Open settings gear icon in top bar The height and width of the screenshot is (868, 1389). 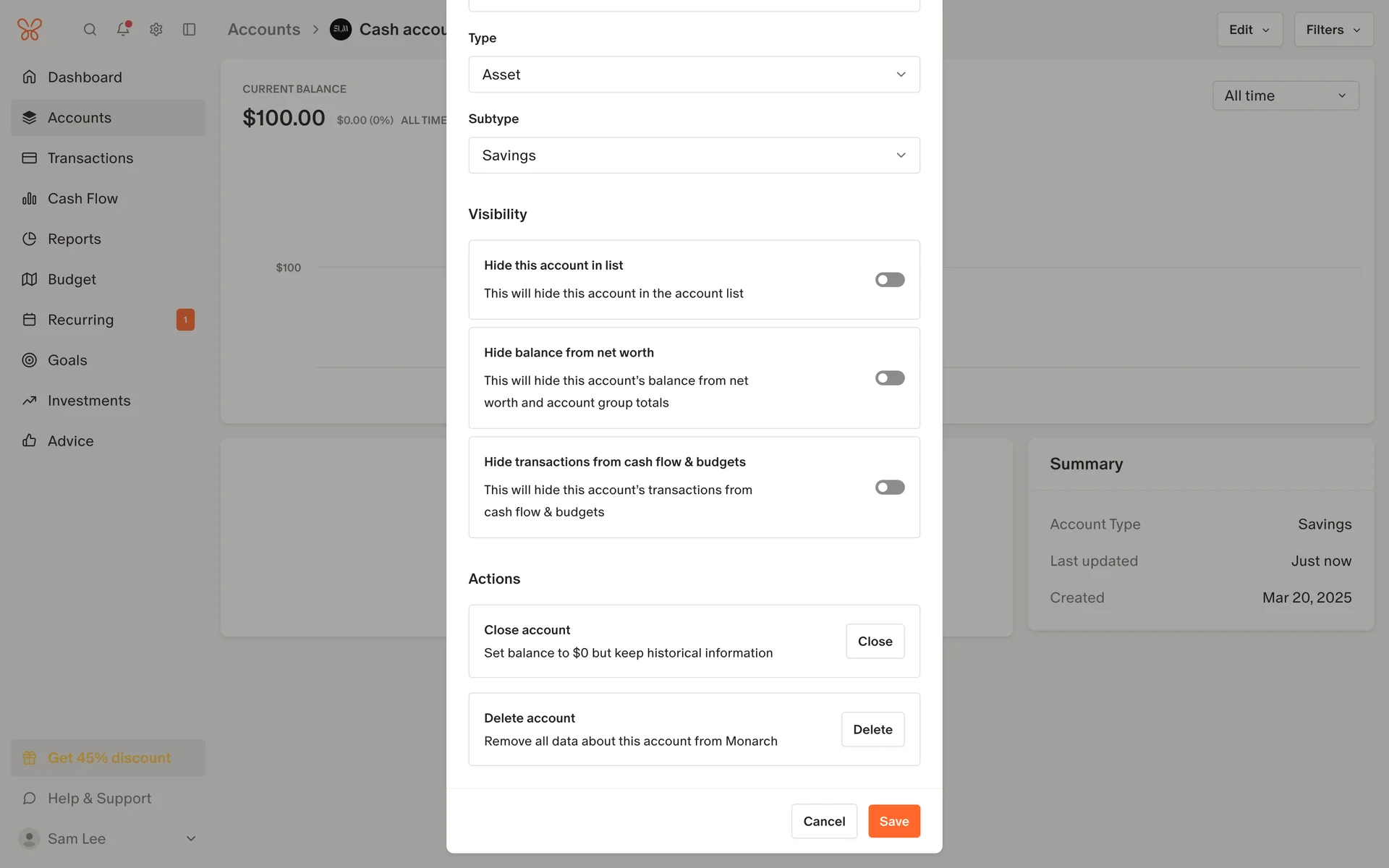[156, 30]
